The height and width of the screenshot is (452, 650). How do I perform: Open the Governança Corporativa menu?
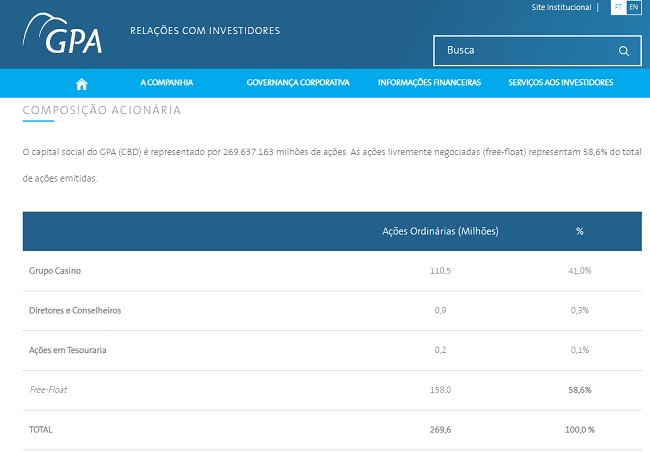(298, 83)
